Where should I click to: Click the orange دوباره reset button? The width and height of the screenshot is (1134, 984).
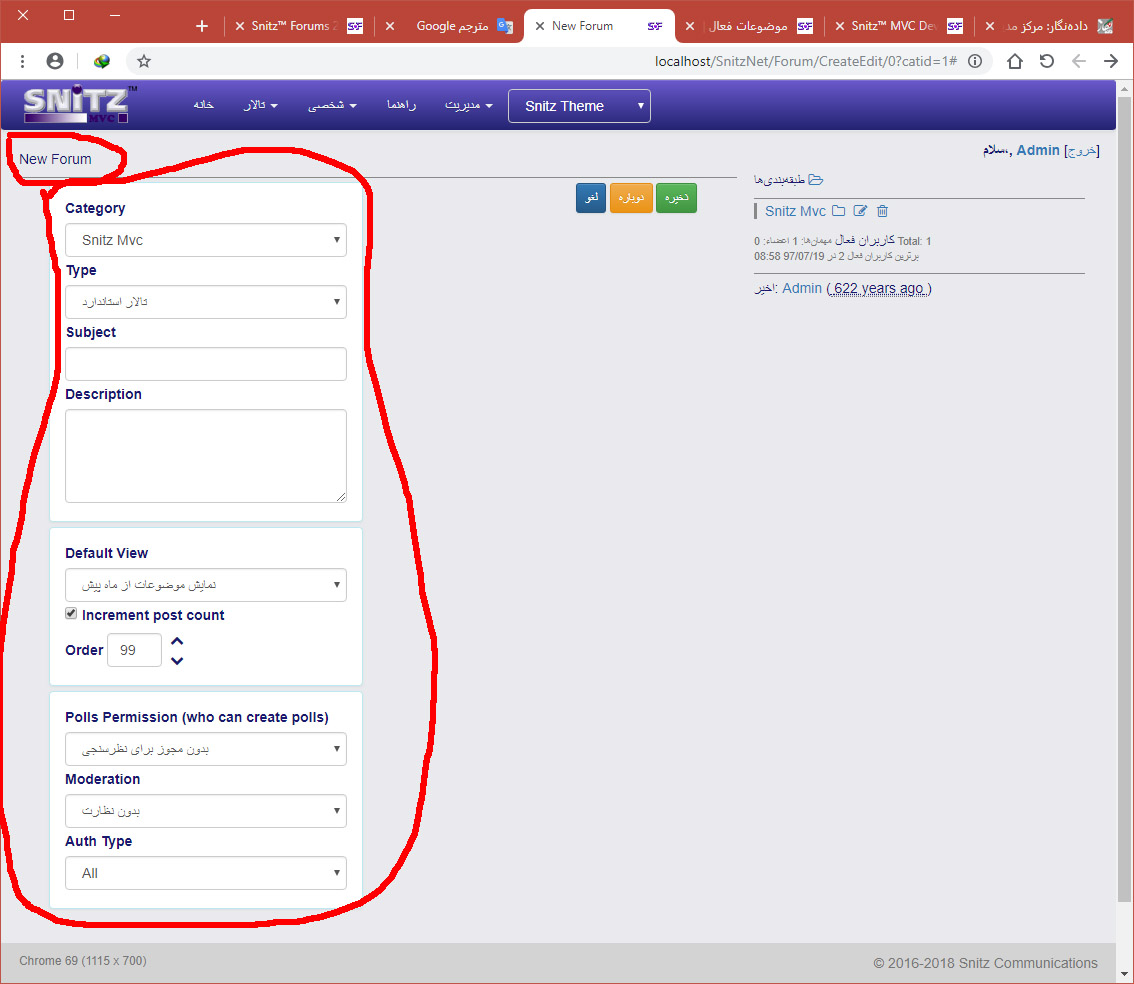630,198
